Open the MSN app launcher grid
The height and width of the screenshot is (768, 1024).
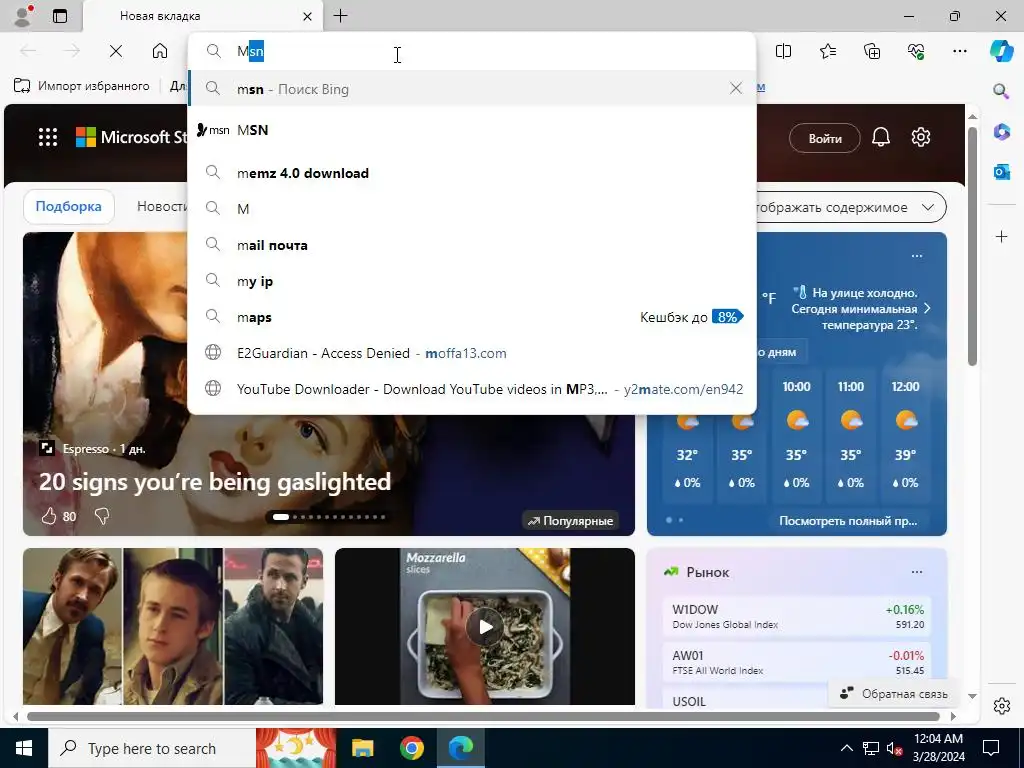click(48, 137)
